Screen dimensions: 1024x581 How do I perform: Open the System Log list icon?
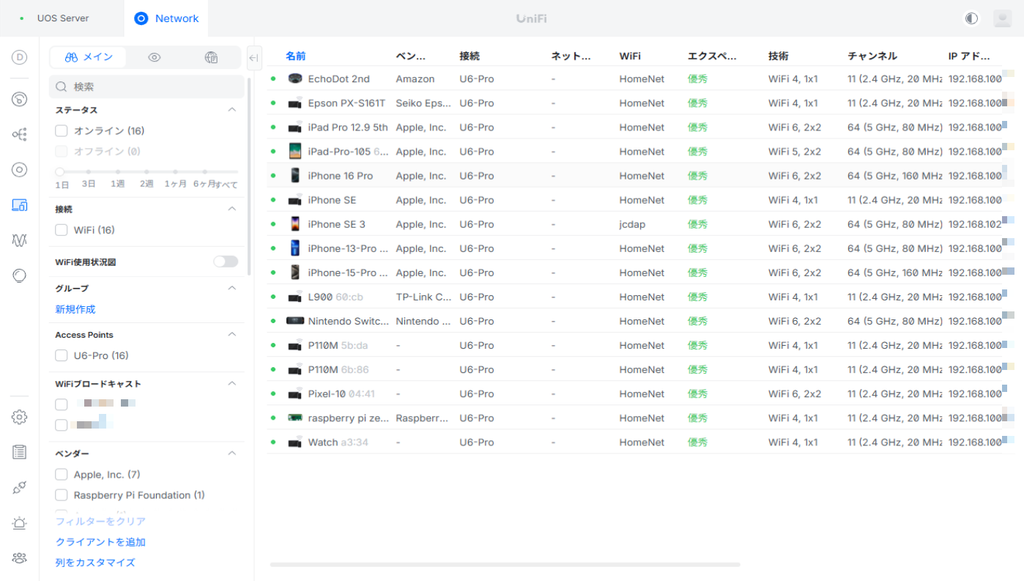coord(20,452)
